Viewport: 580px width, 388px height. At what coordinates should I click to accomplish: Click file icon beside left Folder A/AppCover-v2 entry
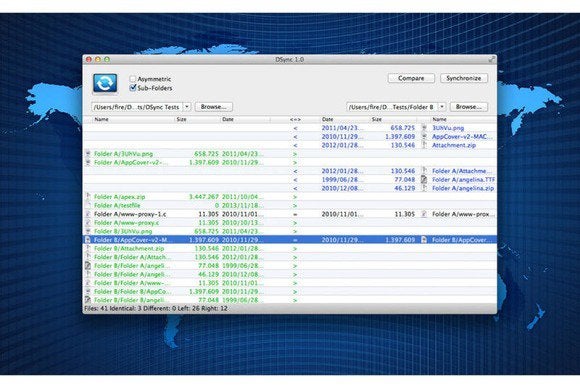[x=88, y=162]
